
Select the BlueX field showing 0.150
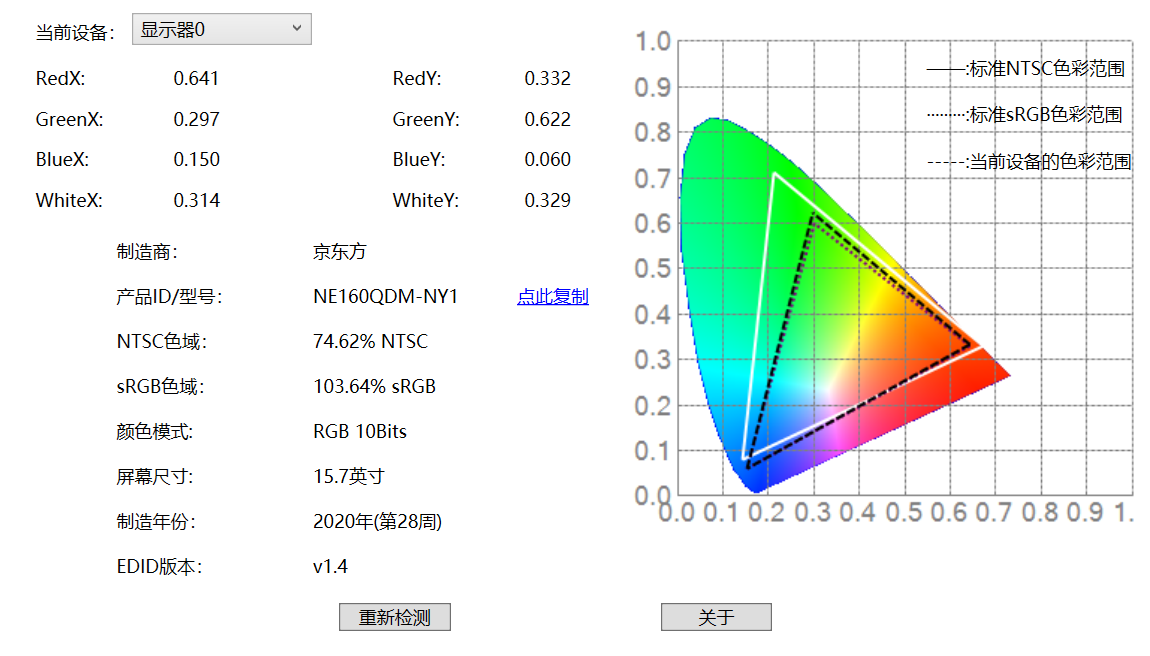(x=196, y=158)
